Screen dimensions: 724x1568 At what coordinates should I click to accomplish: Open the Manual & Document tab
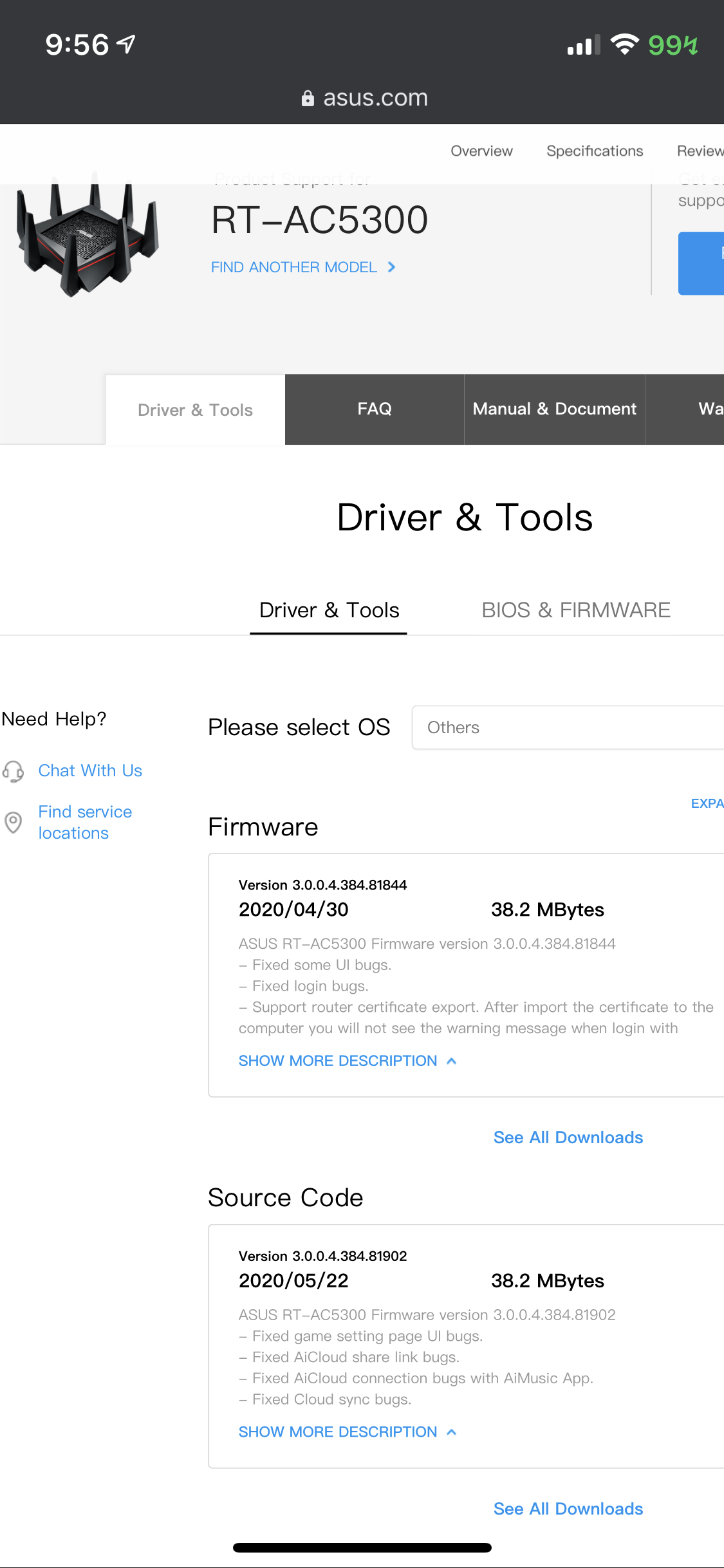click(x=554, y=409)
